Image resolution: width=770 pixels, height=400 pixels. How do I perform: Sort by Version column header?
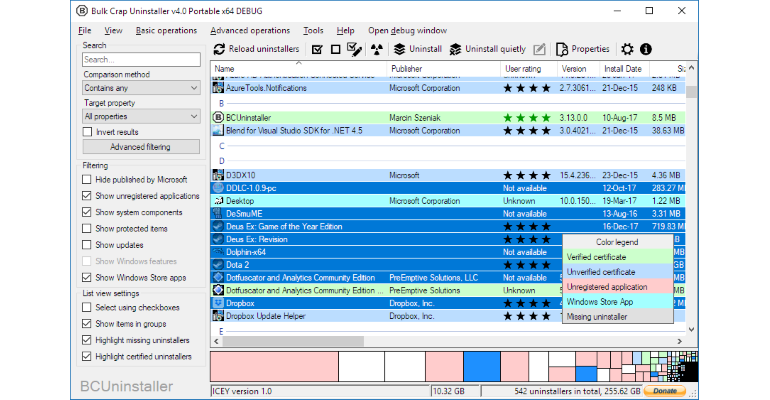(578, 69)
